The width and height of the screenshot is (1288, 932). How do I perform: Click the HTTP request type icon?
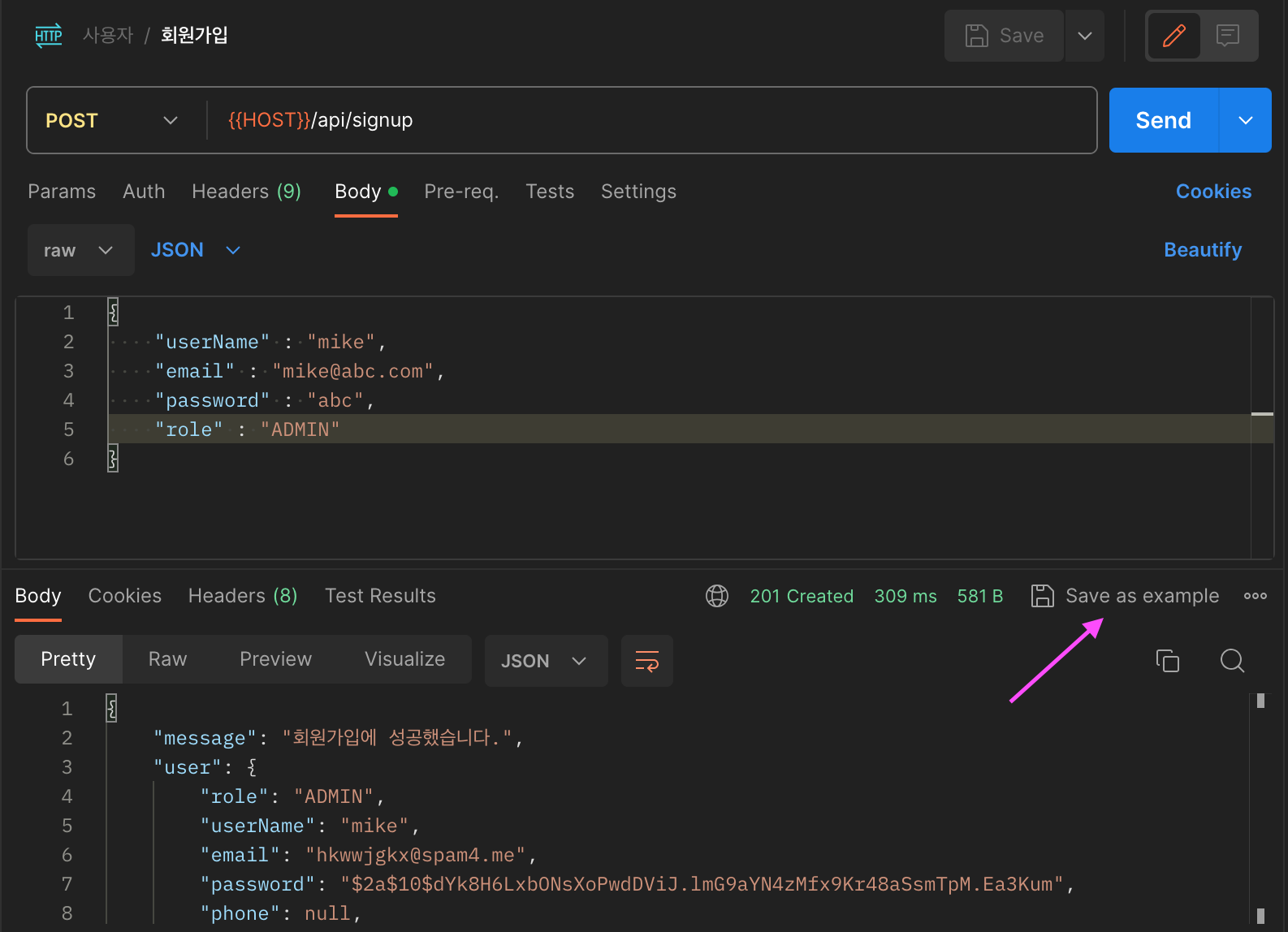[x=49, y=36]
